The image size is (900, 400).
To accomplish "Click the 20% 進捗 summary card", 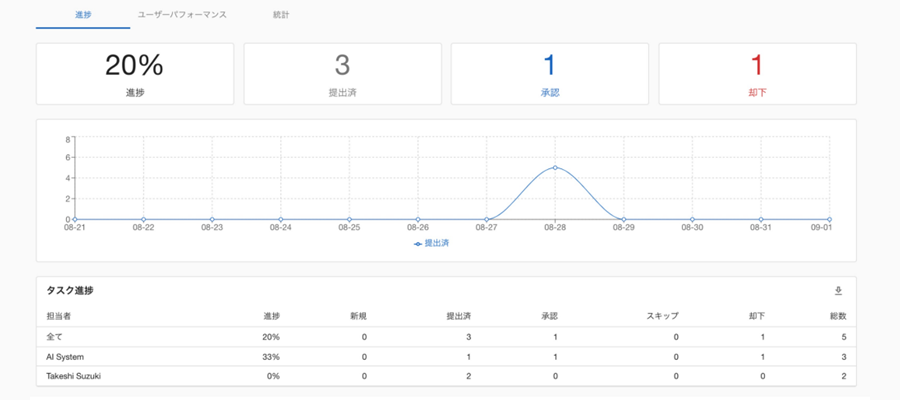I will (135, 74).
